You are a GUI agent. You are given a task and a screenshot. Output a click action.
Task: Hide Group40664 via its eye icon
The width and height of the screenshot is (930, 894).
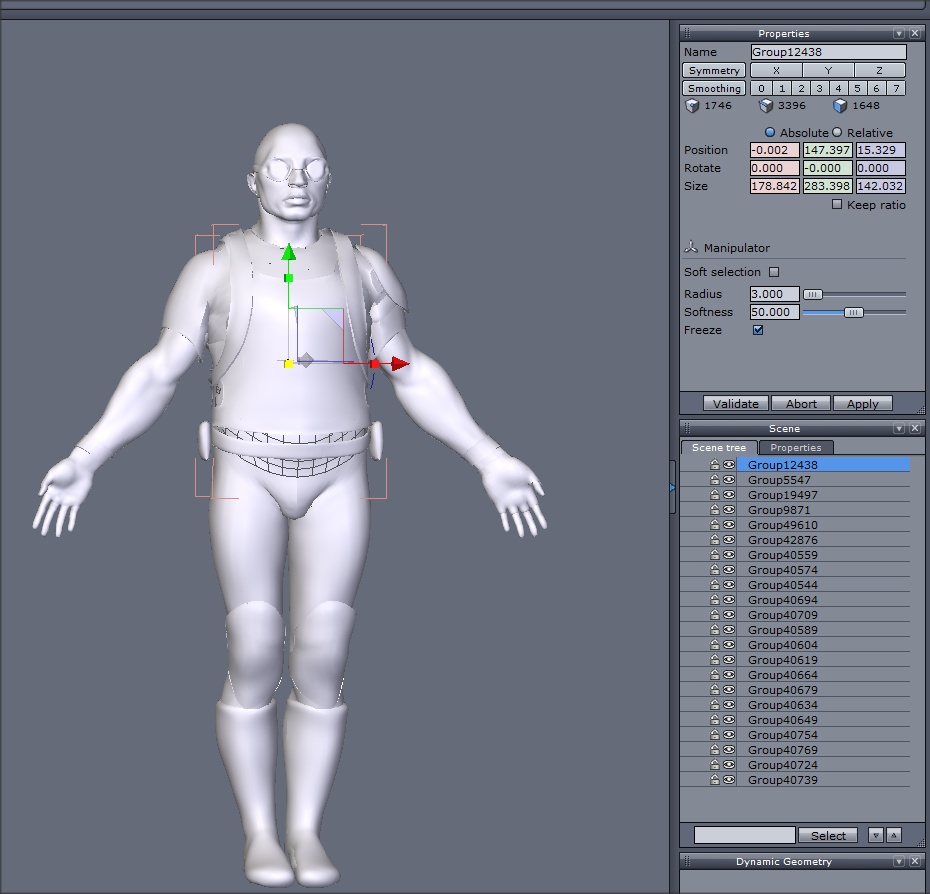(x=729, y=675)
